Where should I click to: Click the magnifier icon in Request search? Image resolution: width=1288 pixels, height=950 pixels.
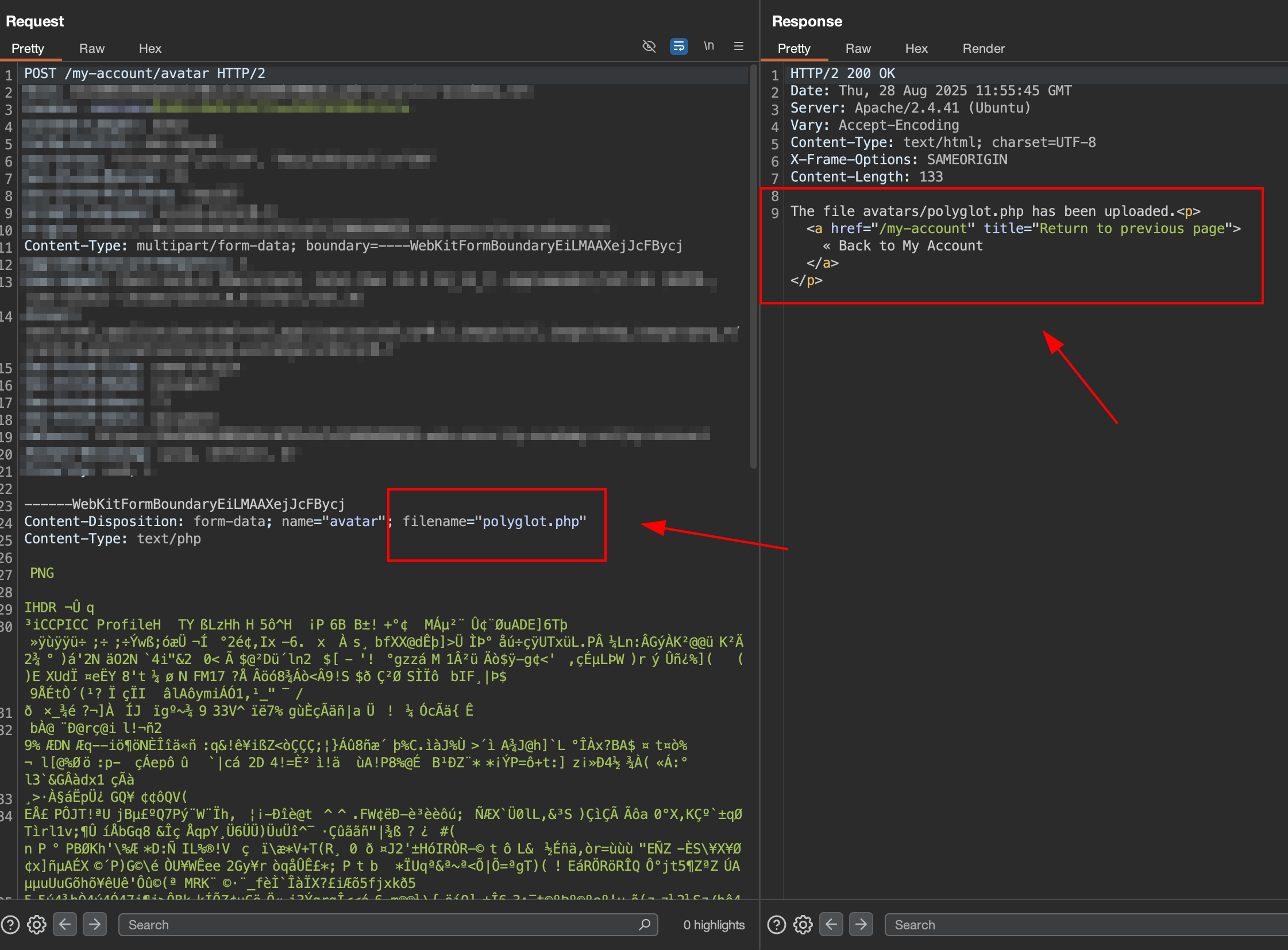645,925
